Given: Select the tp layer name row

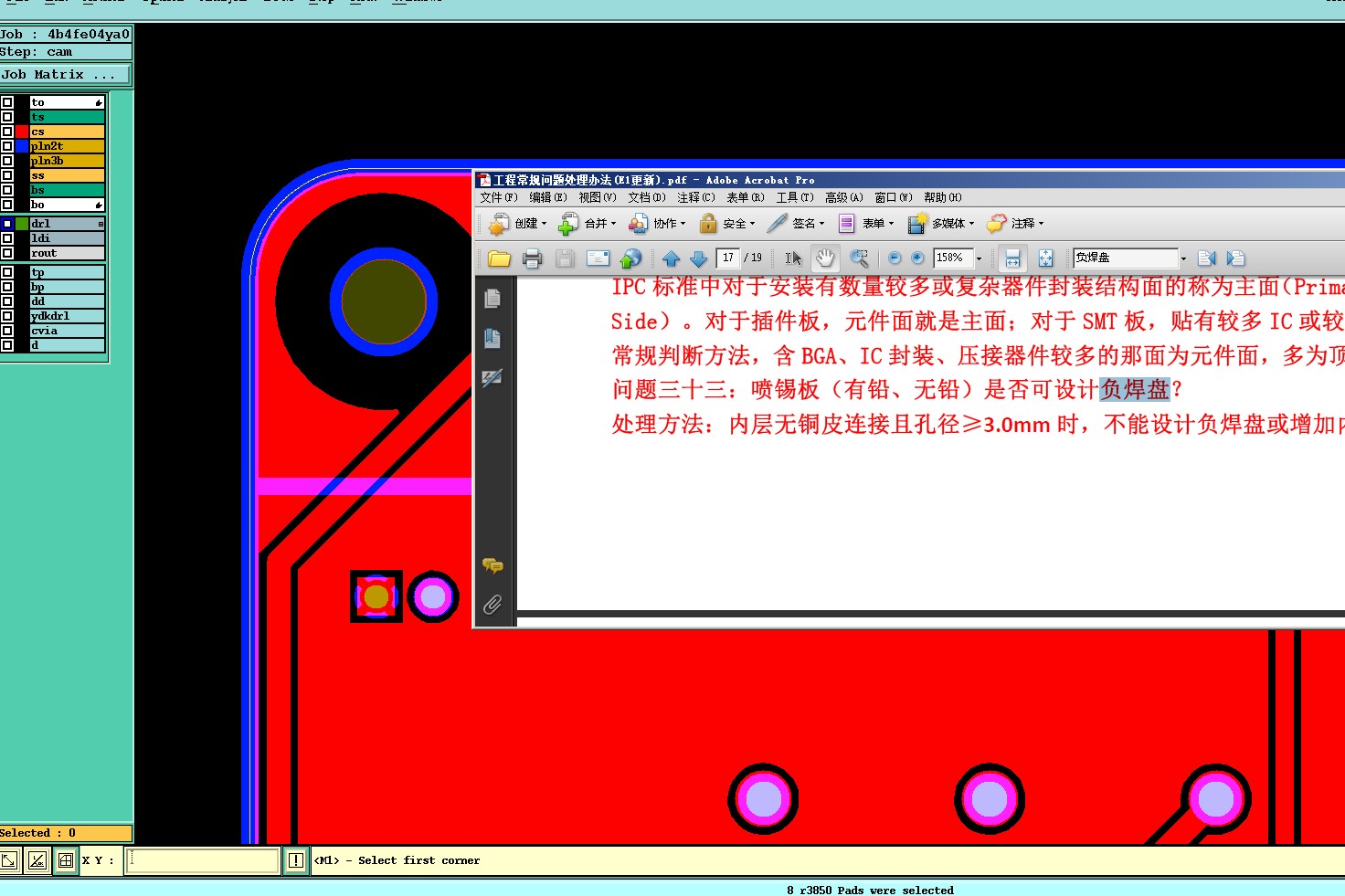Looking at the screenshot, I should click(x=68, y=272).
